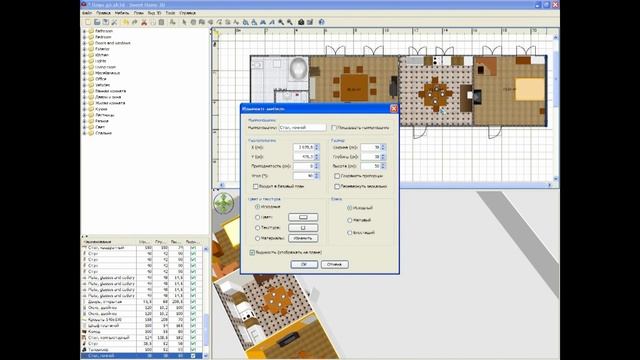Open the 'Вид 3D' menu
Viewport: 640px width, 360px height.
tap(154, 13)
